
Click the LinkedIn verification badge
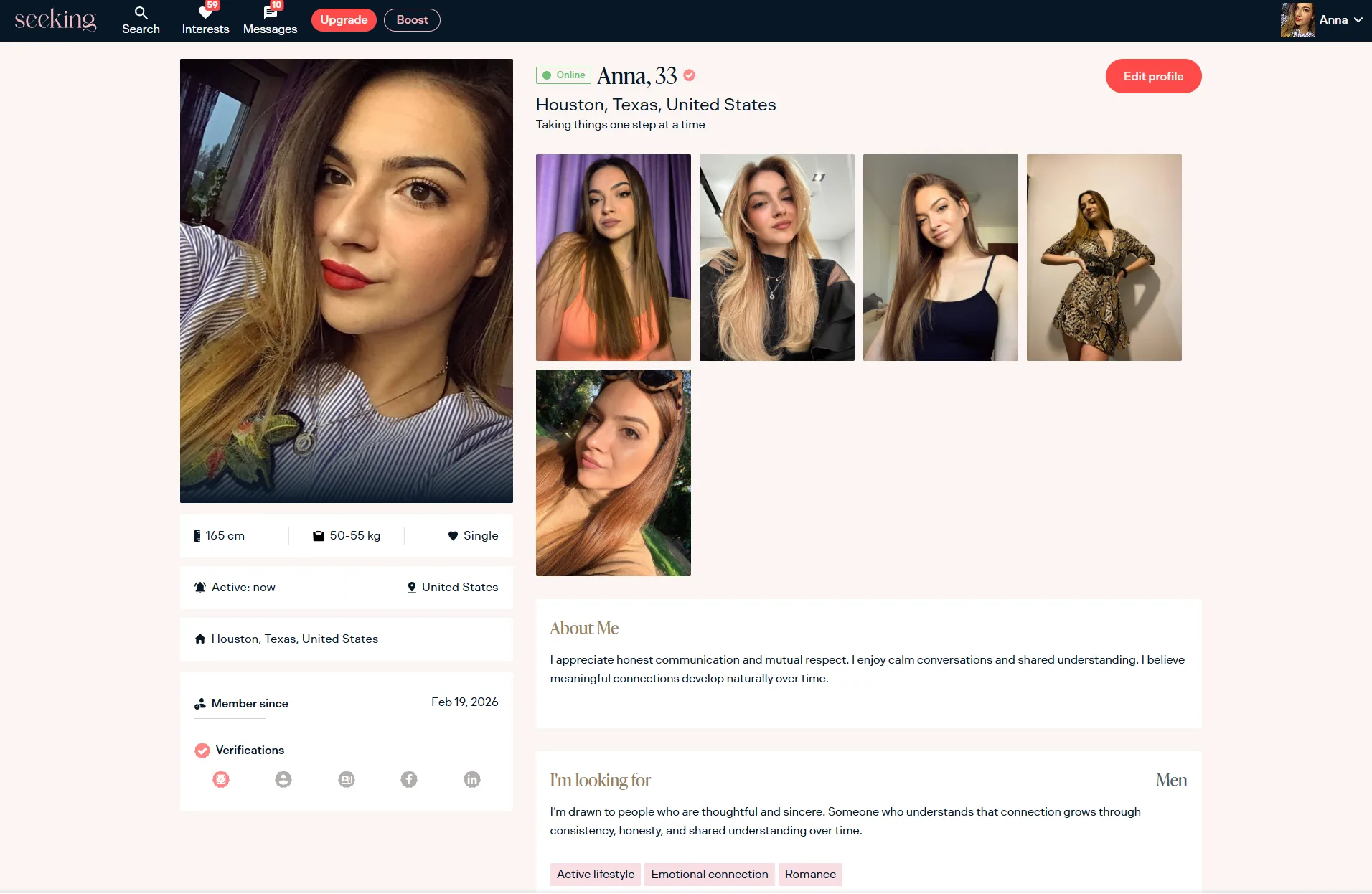point(471,779)
